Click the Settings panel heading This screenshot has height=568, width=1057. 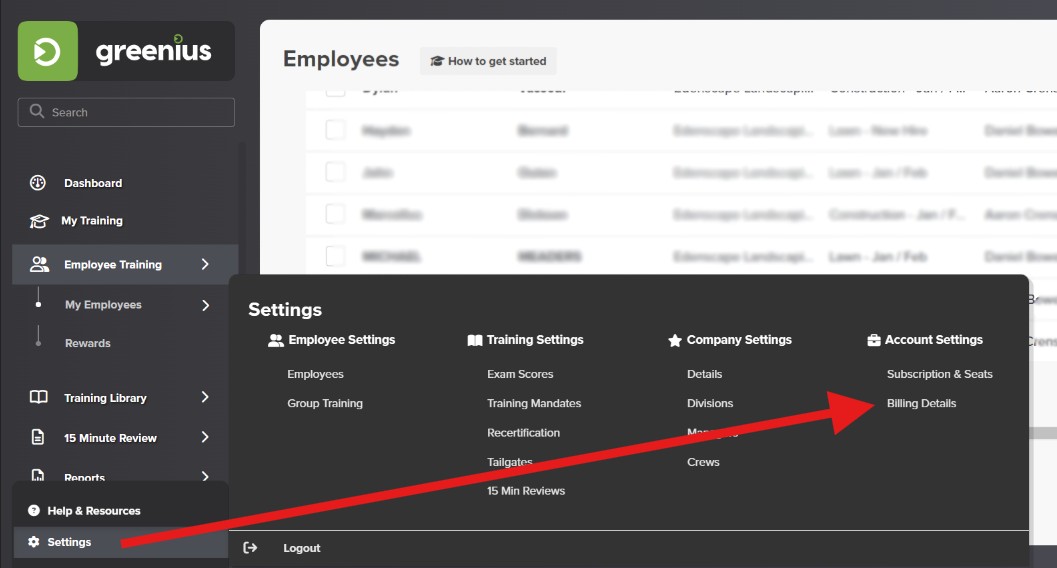point(285,309)
